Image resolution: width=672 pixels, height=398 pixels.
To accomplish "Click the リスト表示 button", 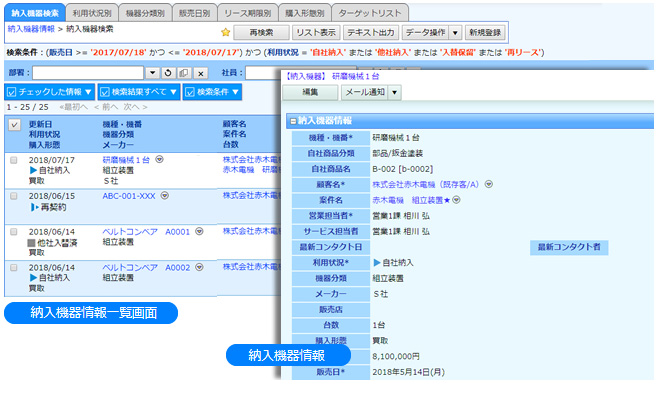I will click(x=316, y=33).
